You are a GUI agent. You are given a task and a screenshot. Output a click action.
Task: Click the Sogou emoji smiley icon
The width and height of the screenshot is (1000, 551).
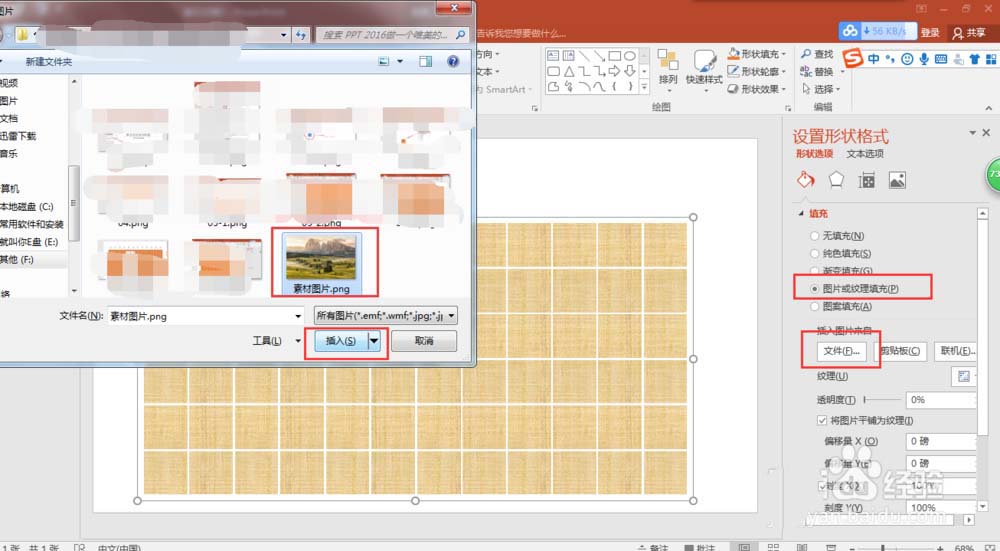point(907,59)
